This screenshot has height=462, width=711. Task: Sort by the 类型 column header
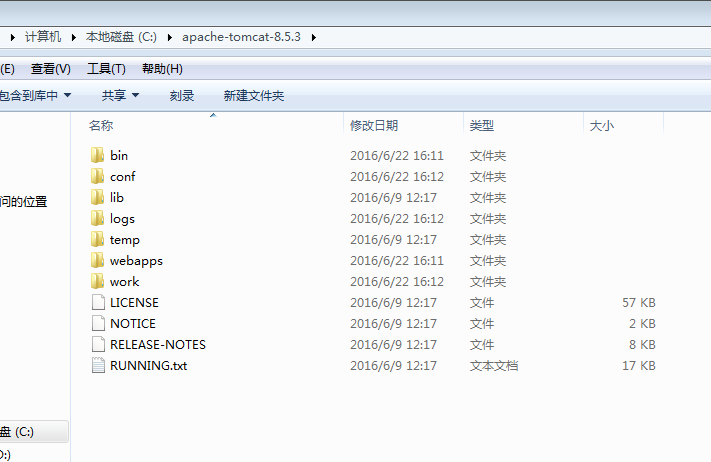[x=482, y=126]
